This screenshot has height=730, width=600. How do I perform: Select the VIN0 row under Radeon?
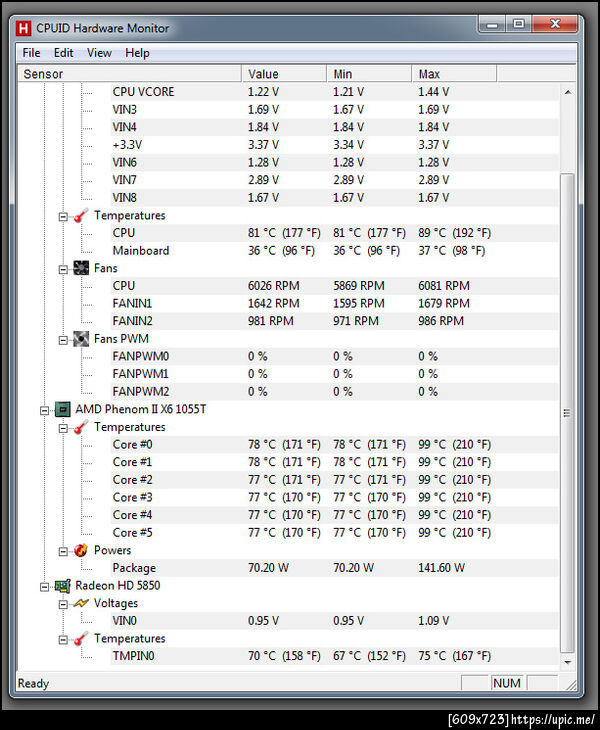[334, 621]
